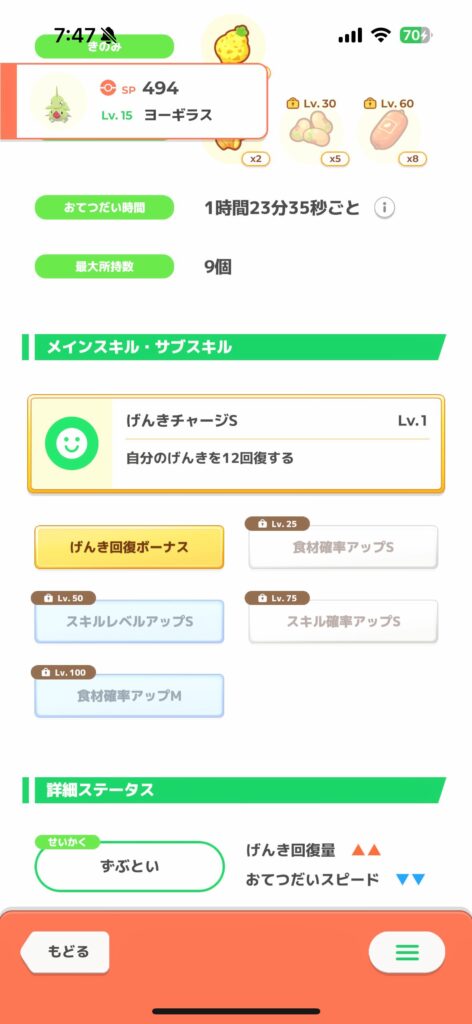Go back with the もどる button
The width and height of the screenshot is (472, 1024).
[65, 952]
